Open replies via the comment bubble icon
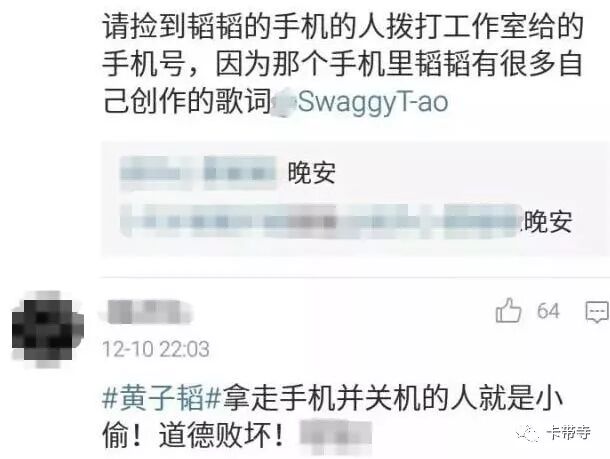This screenshot has width=610, height=459. [x=597, y=312]
